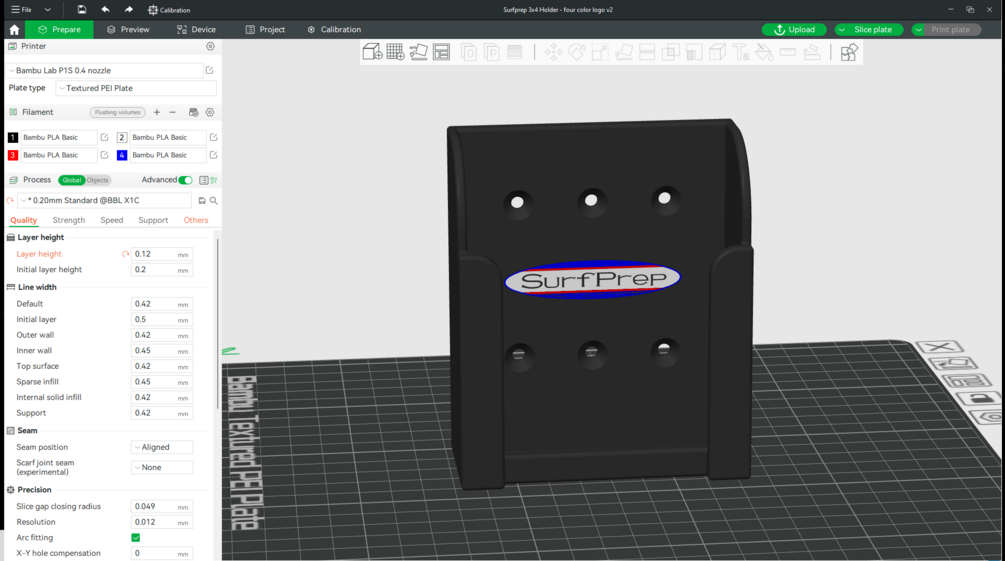1005x561 pixels.
Task: Switch to the Device tab
Action: 196,29
